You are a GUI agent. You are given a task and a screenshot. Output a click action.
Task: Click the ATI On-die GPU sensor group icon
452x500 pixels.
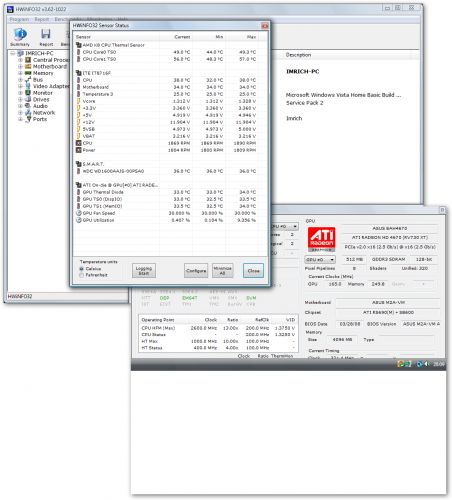79,185
